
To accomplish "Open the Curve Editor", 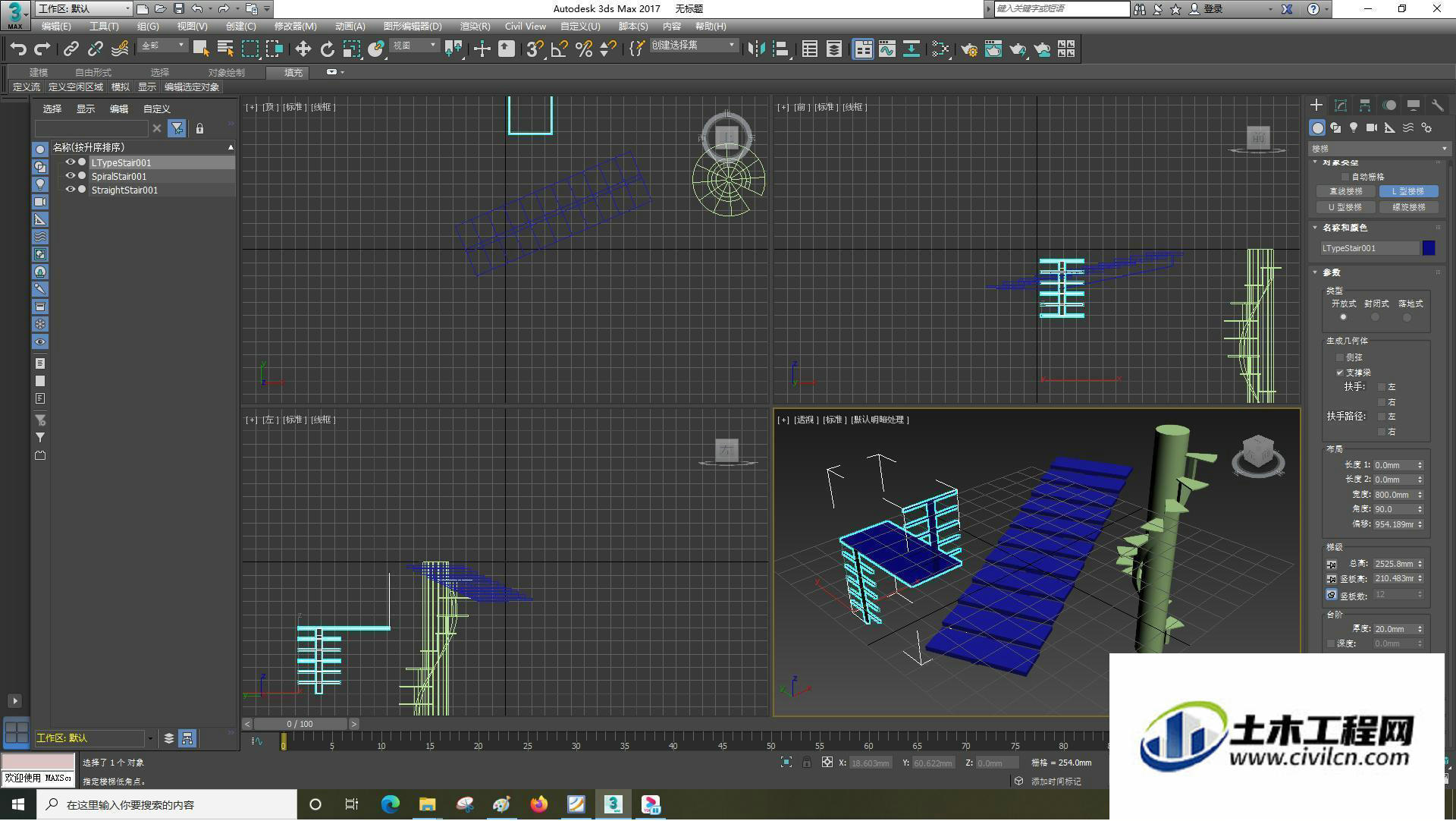I will (x=887, y=49).
